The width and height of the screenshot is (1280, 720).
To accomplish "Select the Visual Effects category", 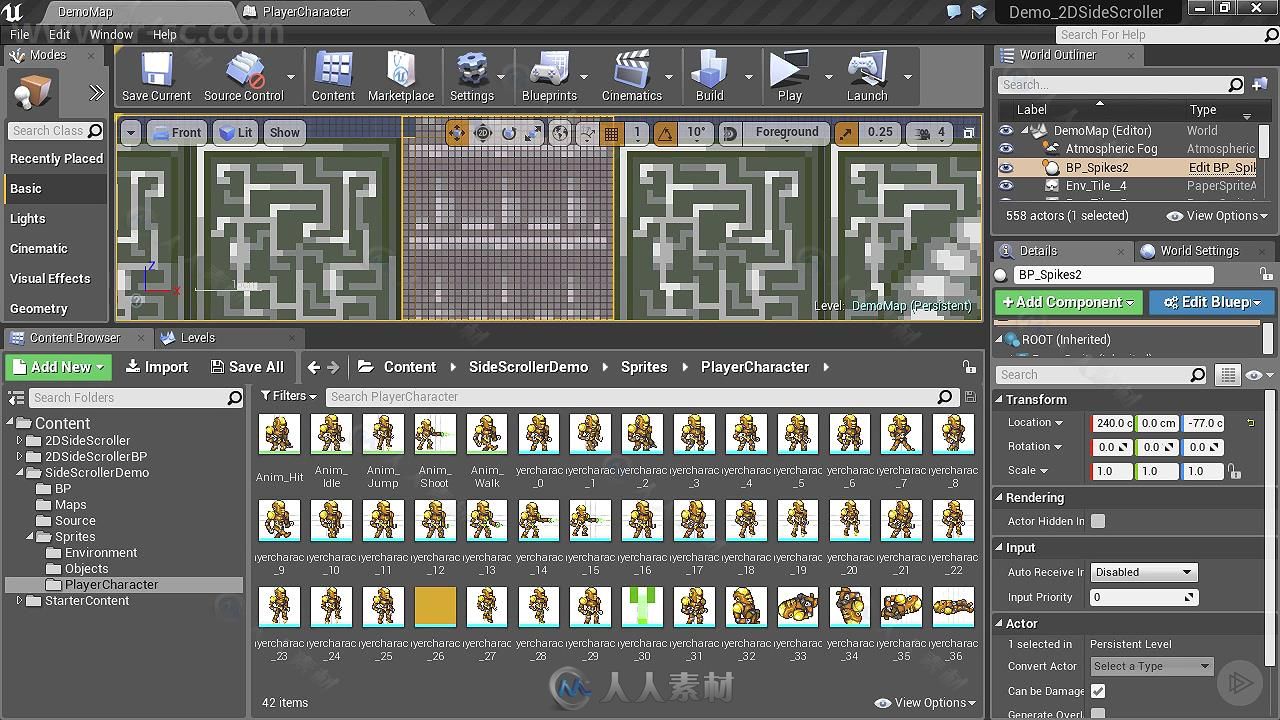I will (54, 279).
